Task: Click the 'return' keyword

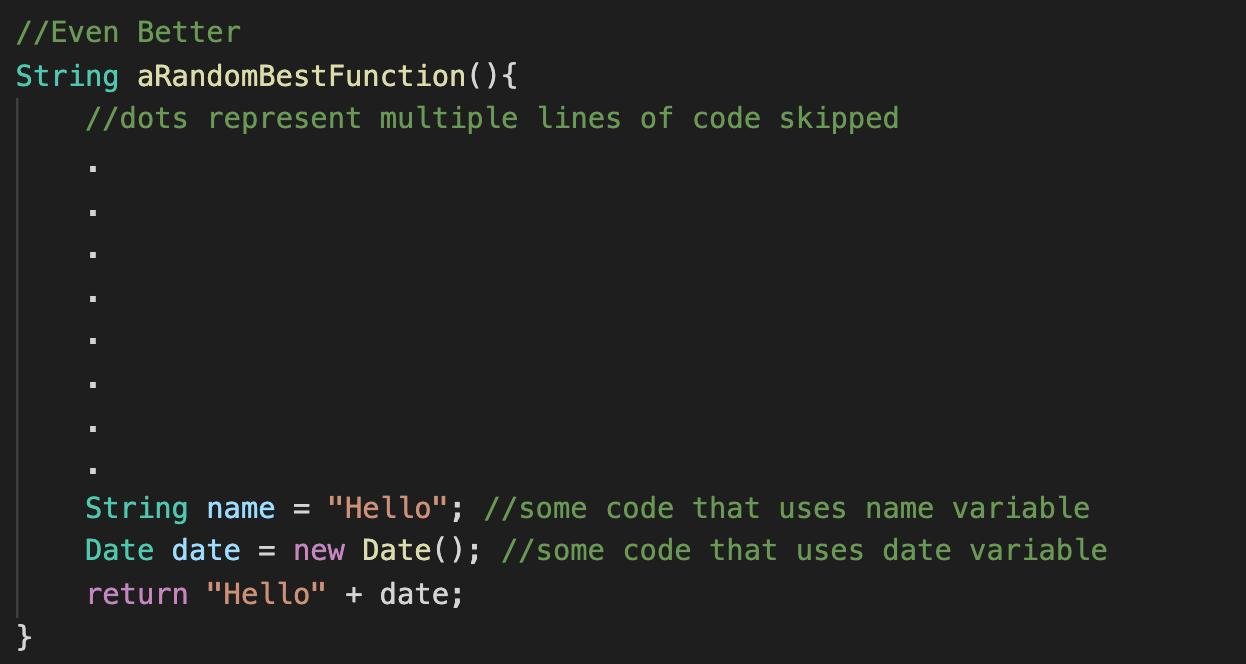Action: click(137, 594)
